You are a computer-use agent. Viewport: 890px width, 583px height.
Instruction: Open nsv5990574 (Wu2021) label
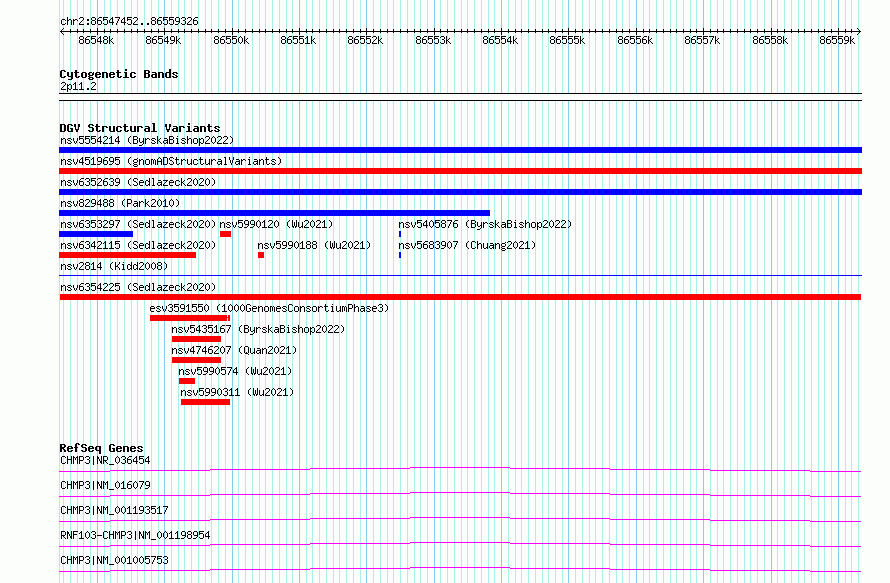click(x=235, y=371)
